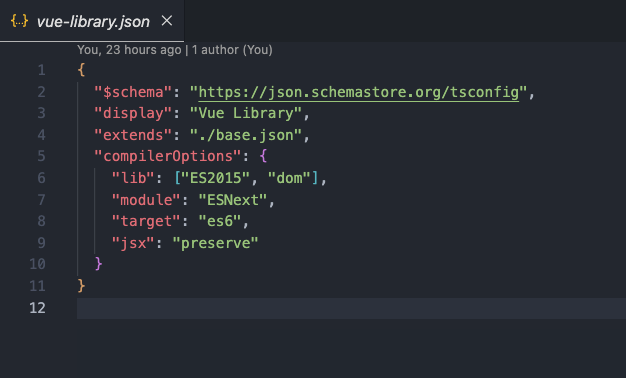Click the "preserve" jsx value
This screenshot has height=378, width=626.
pos(216,243)
